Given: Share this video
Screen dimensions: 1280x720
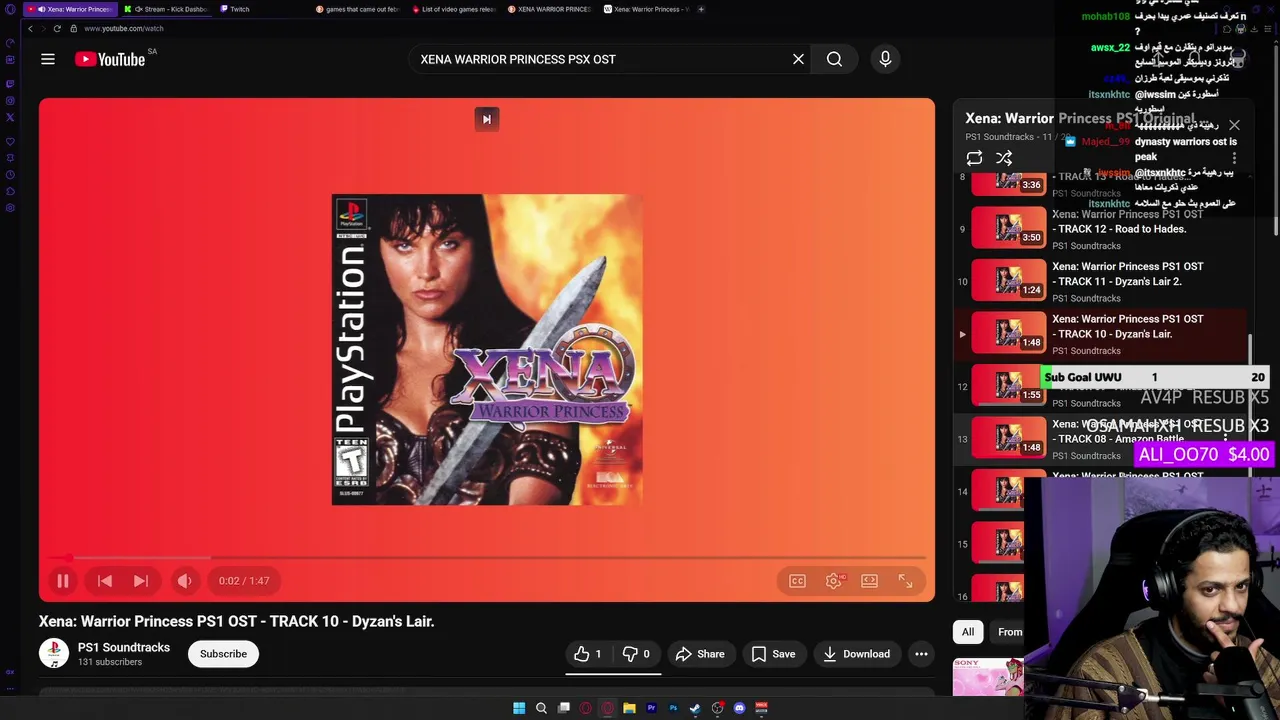Looking at the screenshot, I should 700,654.
